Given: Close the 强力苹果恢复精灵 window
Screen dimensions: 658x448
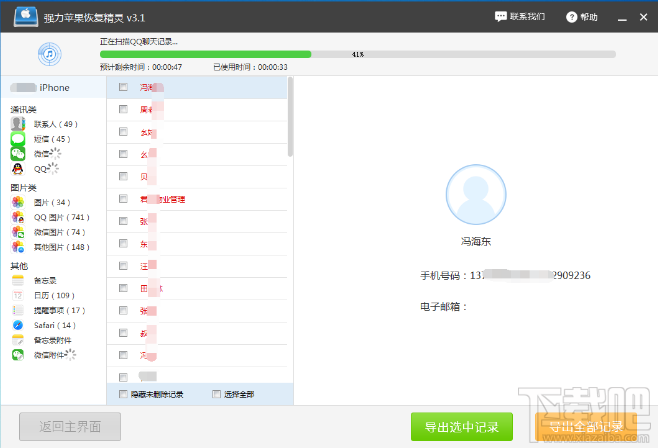Looking at the screenshot, I should [x=643, y=17].
